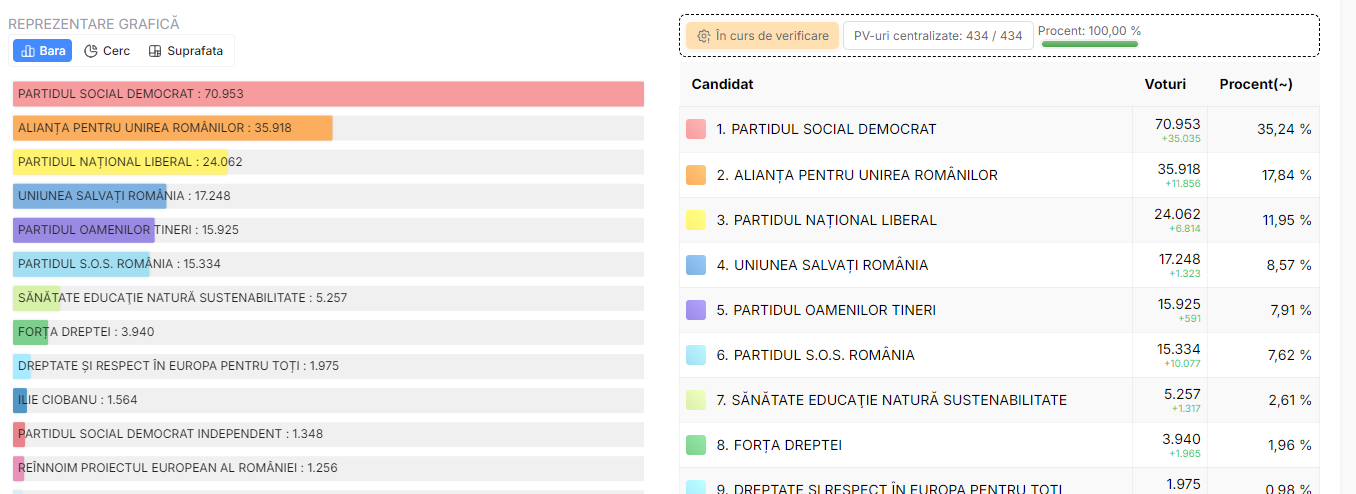
Task: Switch to the Cerc pie chart view
Action: (x=107, y=51)
